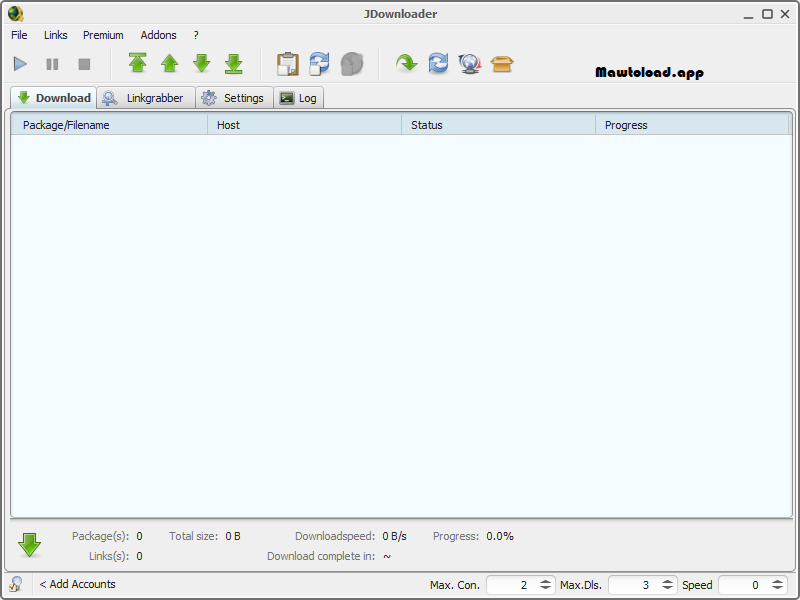Viewport: 800px width, 600px height.
Task: Increase Max.Dls. with the up arrow
Action: click(x=667, y=582)
